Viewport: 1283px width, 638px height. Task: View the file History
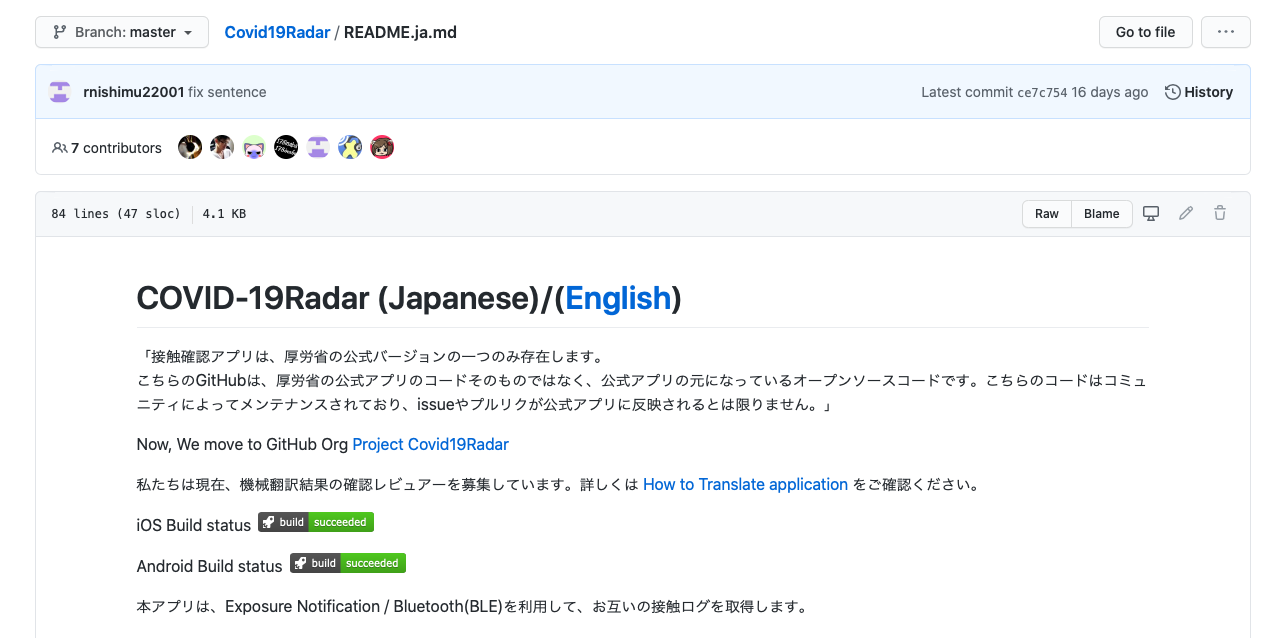(x=1199, y=92)
